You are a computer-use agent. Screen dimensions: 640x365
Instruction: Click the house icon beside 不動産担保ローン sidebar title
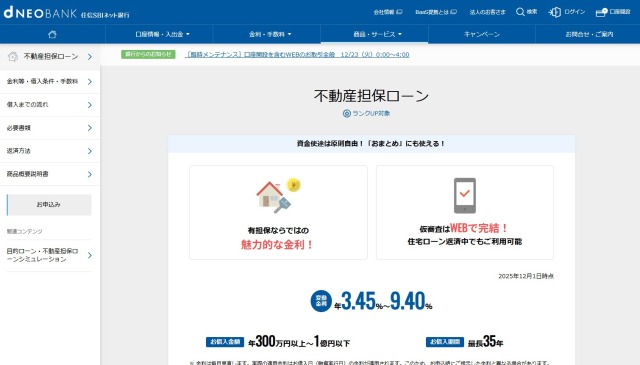13,56
